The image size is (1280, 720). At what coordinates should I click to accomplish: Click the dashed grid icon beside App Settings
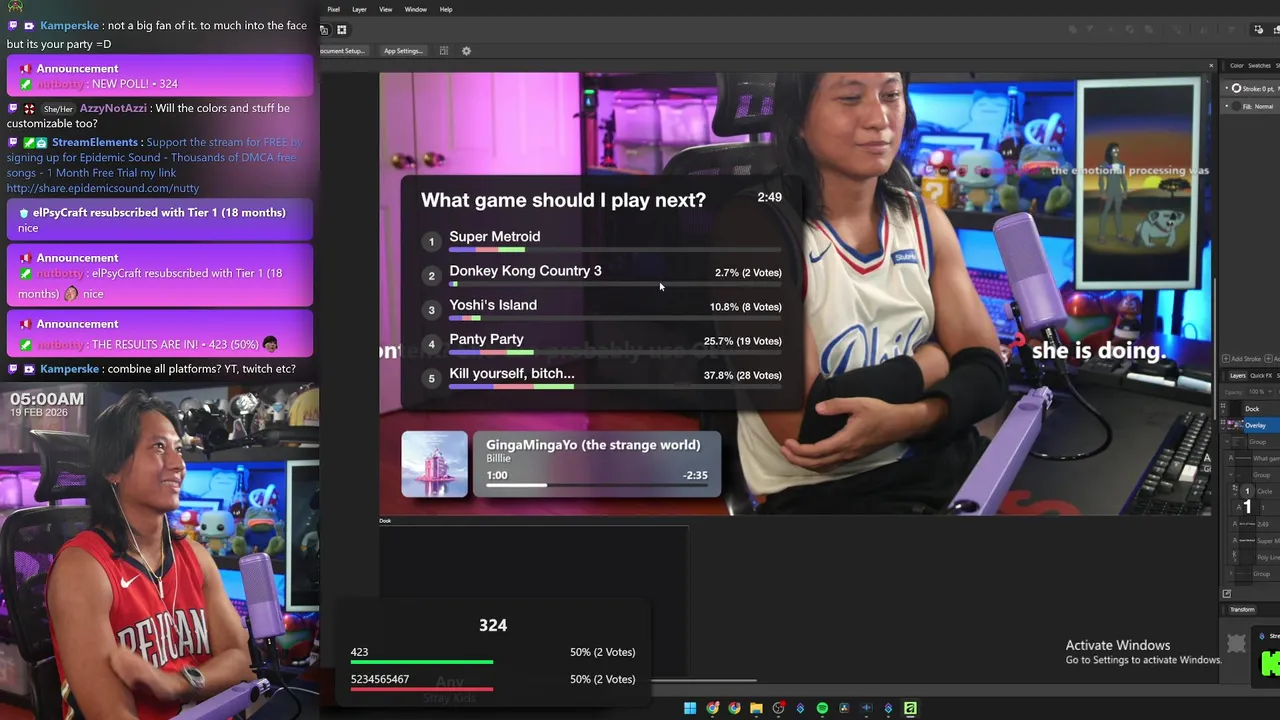443,51
